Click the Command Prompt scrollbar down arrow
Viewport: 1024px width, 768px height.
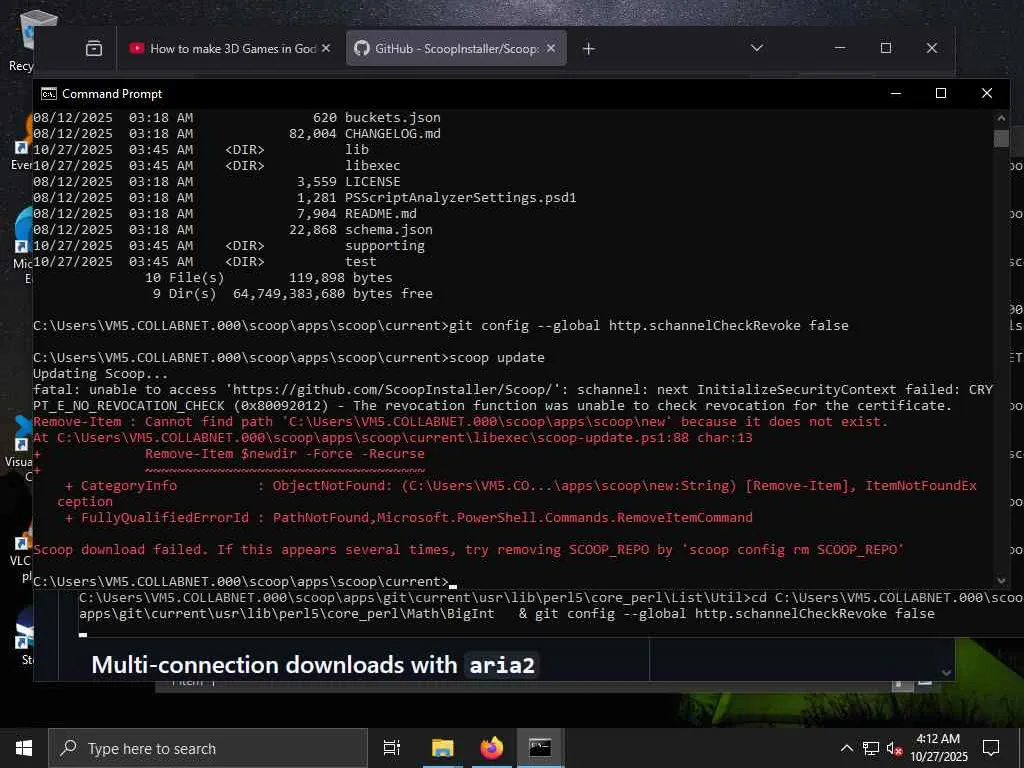(1001, 581)
